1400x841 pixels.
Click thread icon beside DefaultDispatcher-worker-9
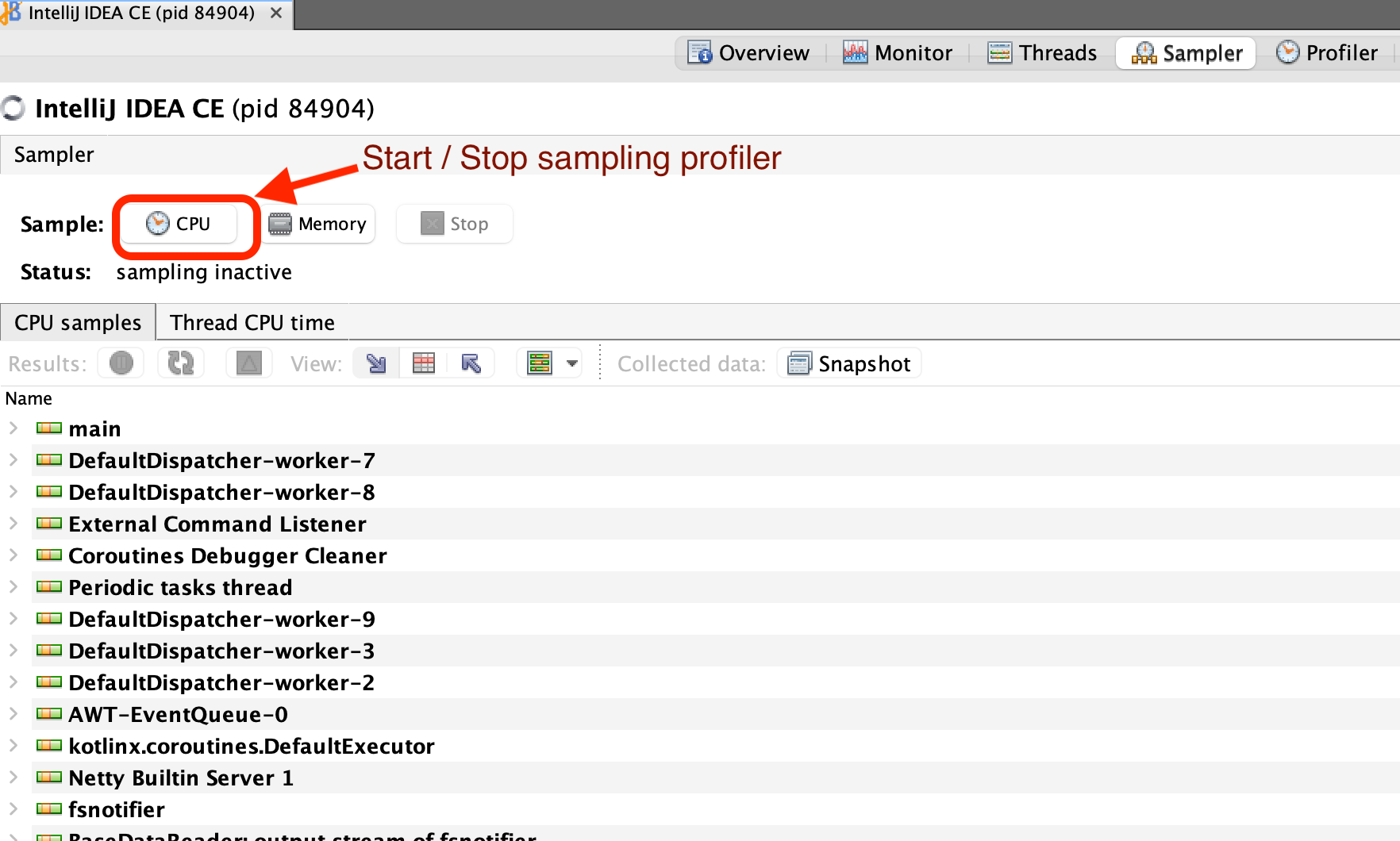coord(49,619)
